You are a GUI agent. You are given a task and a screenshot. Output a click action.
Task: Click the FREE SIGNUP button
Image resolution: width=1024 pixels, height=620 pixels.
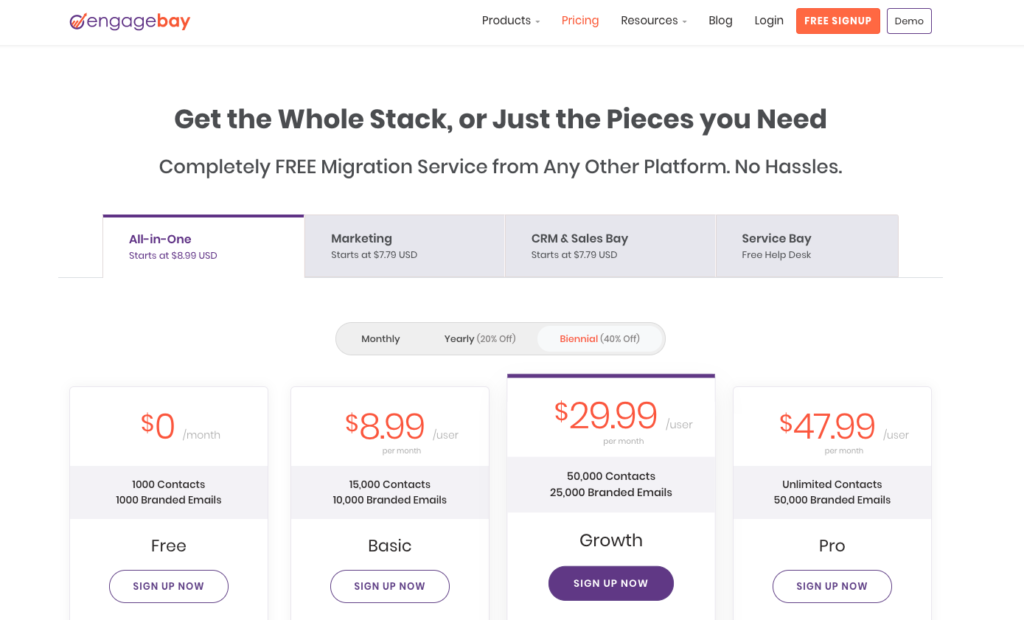click(838, 21)
